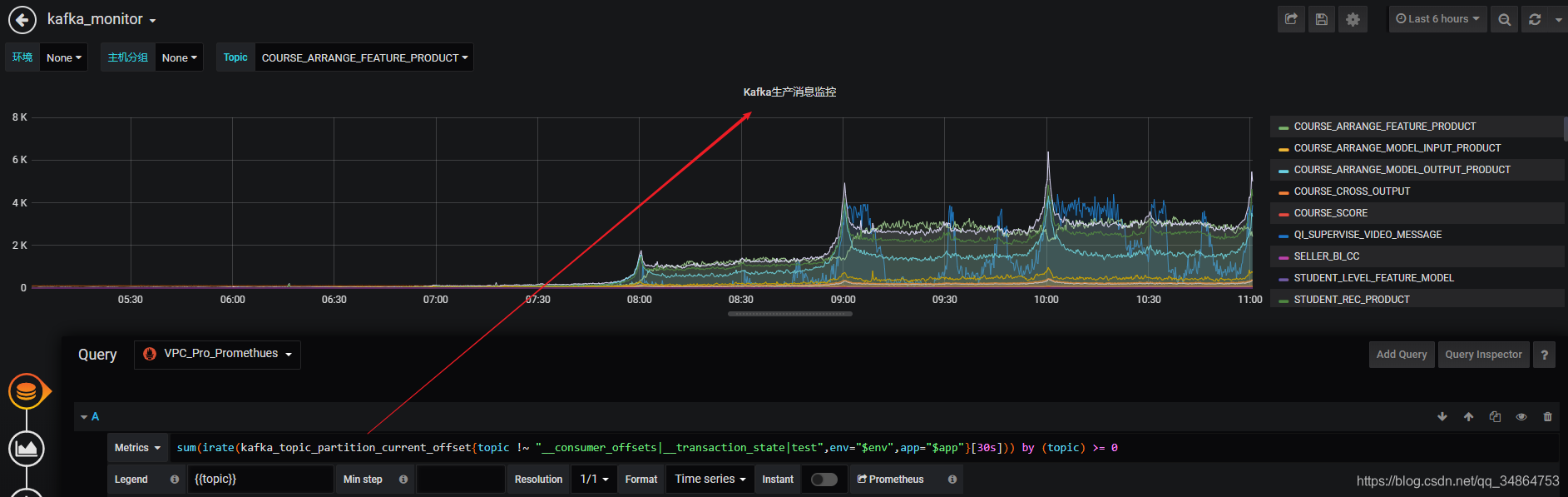Move query A up
Image resolution: width=1568 pixels, height=497 pixels.
pyautogui.click(x=1468, y=417)
